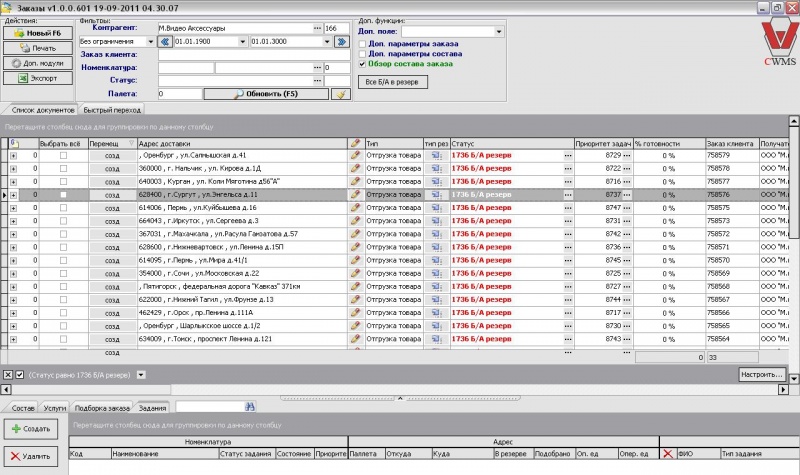
Task: Switch to the Быстрый переход tab
Action: (111, 108)
